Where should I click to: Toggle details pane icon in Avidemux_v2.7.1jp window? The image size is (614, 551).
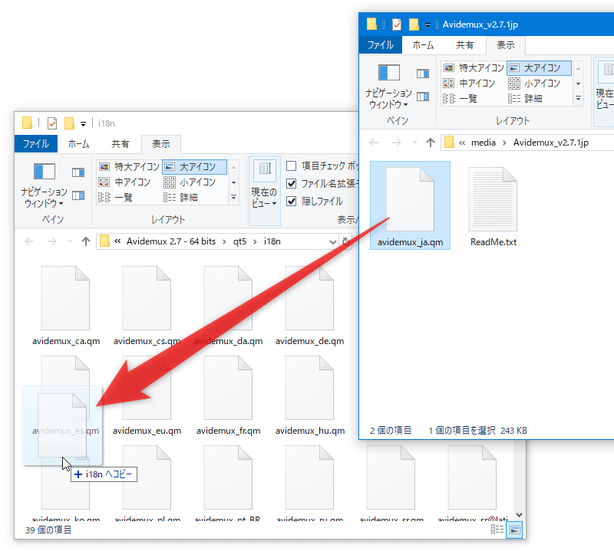(423, 96)
